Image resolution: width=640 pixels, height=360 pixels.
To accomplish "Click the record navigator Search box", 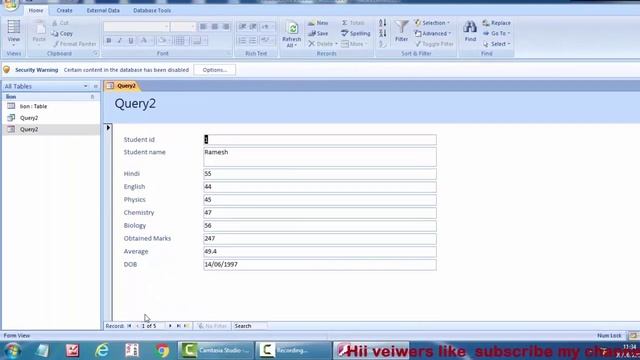I will point(250,326).
